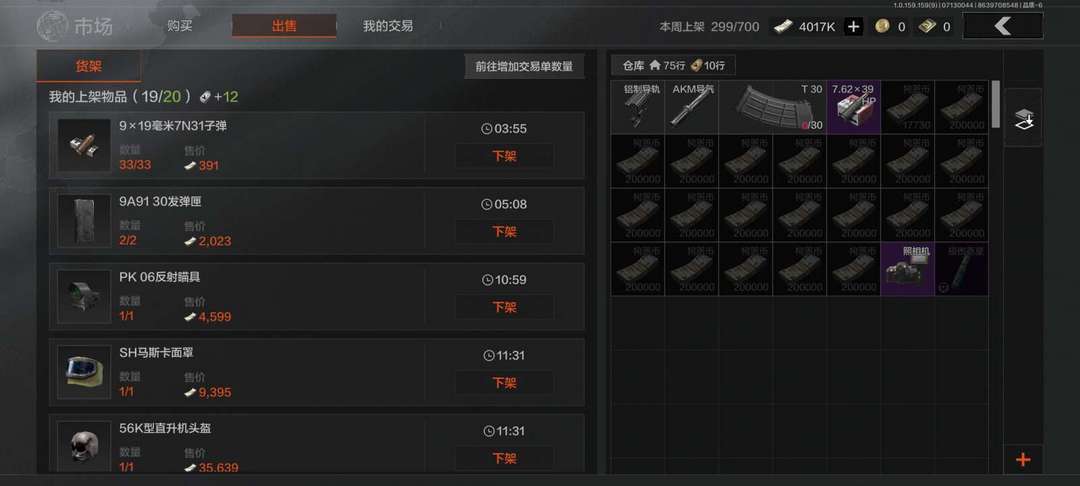Open the 购买 tab
Viewport: 1080px width, 486px height.
point(179,26)
